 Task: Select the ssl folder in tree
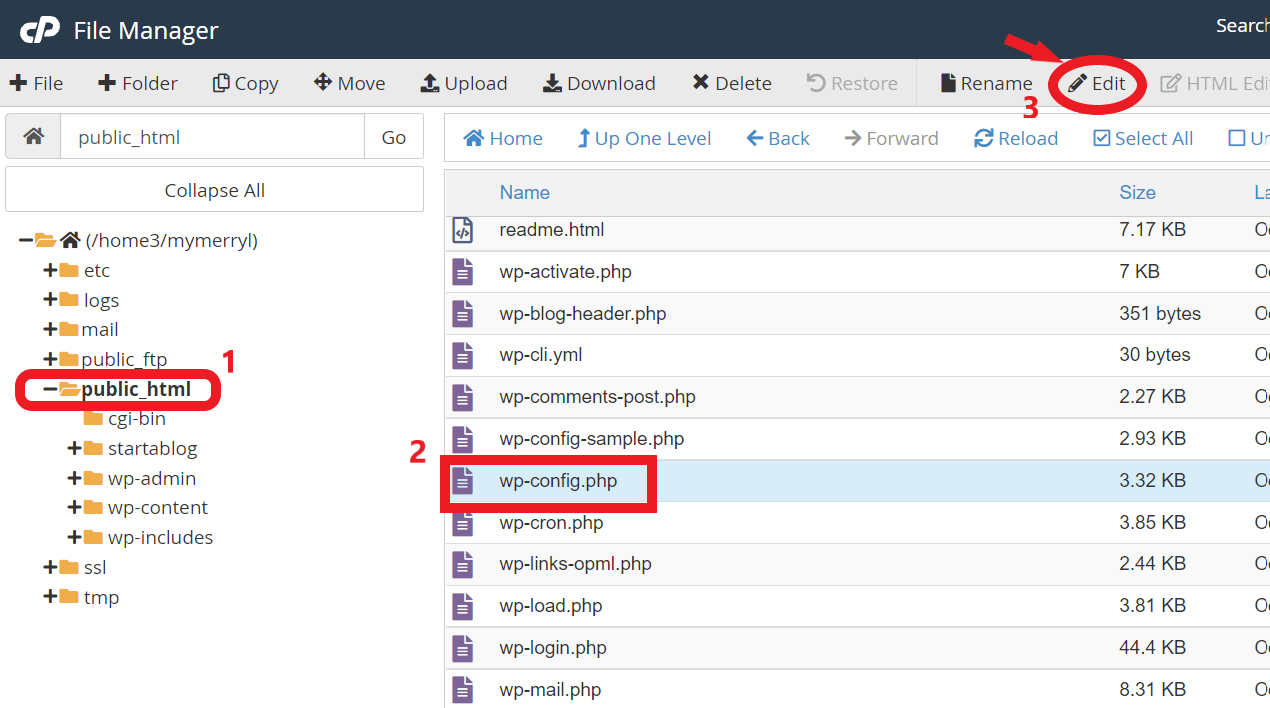point(94,567)
